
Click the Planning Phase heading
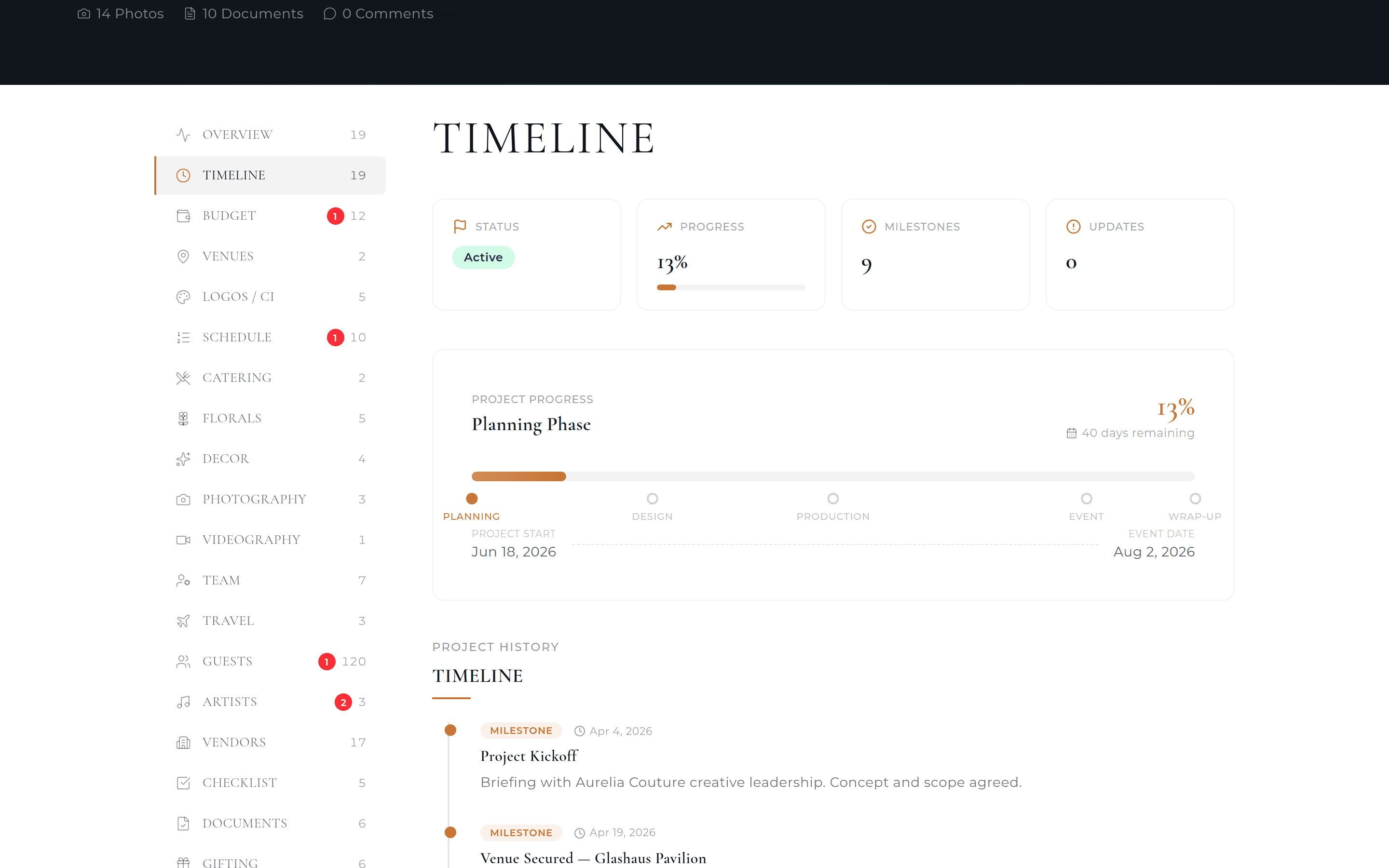tap(531, 425)
